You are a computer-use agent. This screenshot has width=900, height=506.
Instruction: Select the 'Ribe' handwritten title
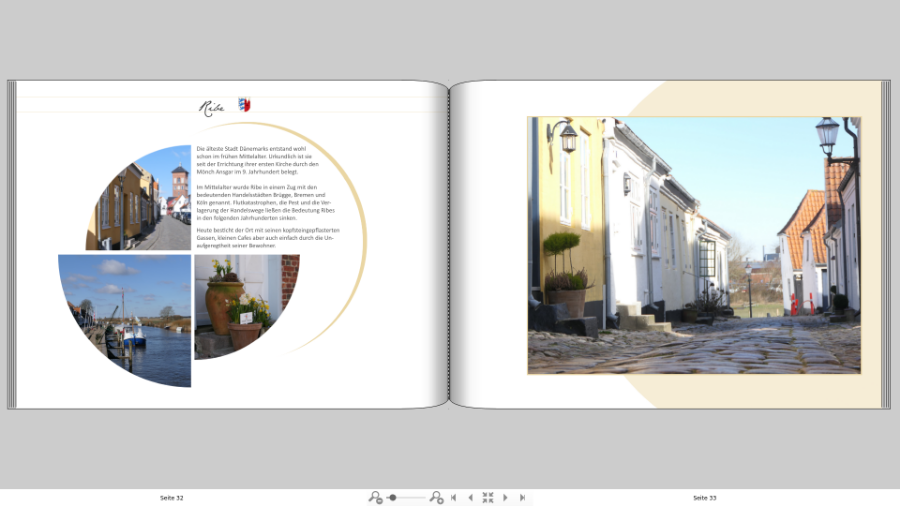pos(211,107)
